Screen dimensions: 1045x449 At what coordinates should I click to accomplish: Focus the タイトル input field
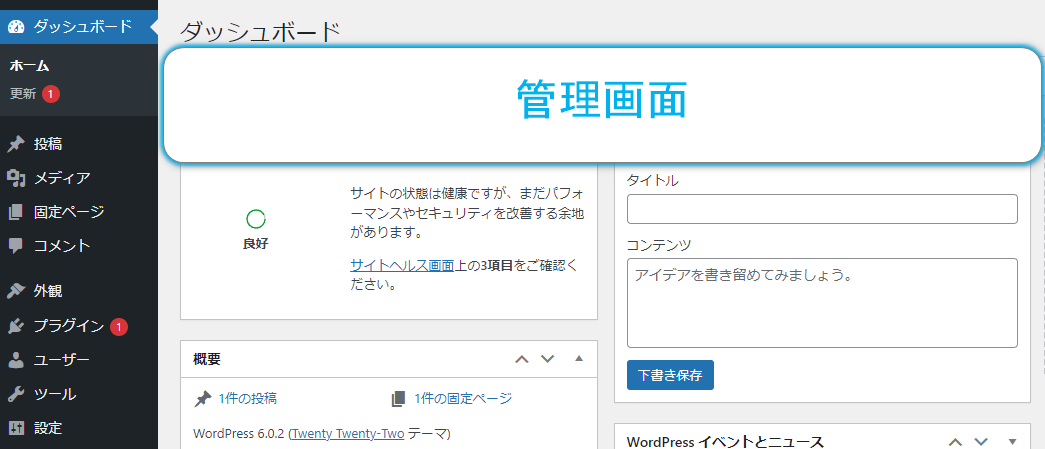coord(822,209)
